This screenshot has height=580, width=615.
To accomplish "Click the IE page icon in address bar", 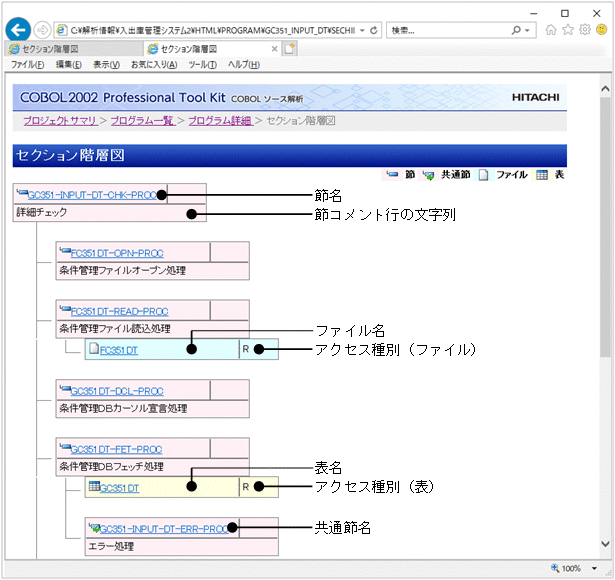I will [x=61, y=30].
